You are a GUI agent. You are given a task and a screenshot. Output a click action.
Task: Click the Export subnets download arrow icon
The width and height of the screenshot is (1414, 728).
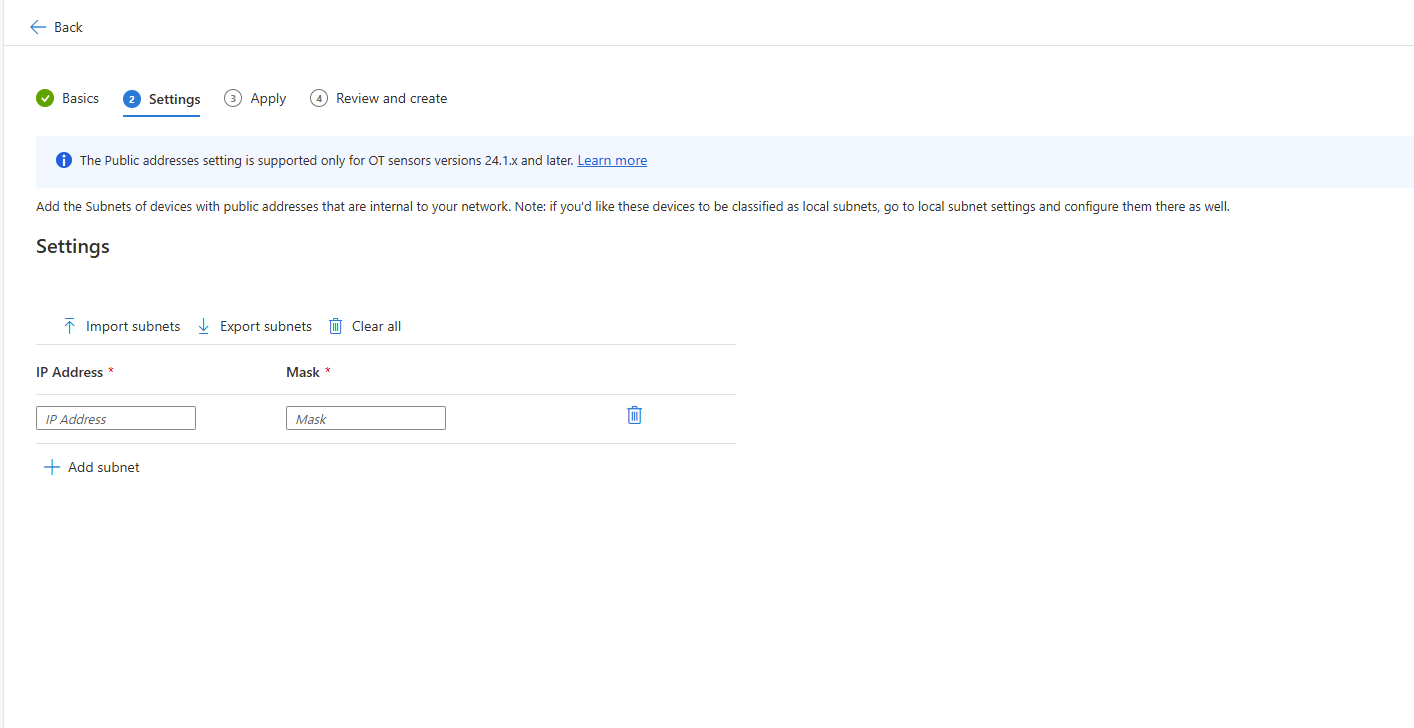(x=204, y=326)
